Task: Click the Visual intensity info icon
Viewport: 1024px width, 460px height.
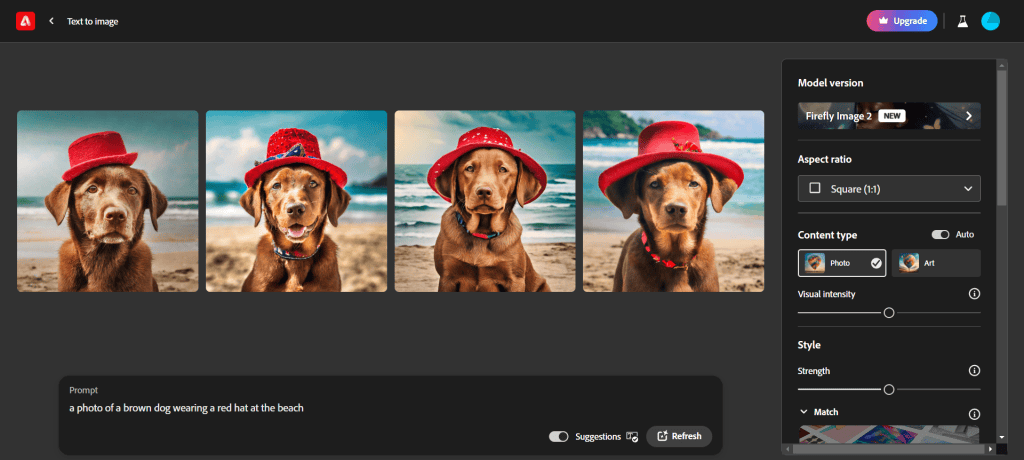Action: pyautogui.click(x=974, y=294)
